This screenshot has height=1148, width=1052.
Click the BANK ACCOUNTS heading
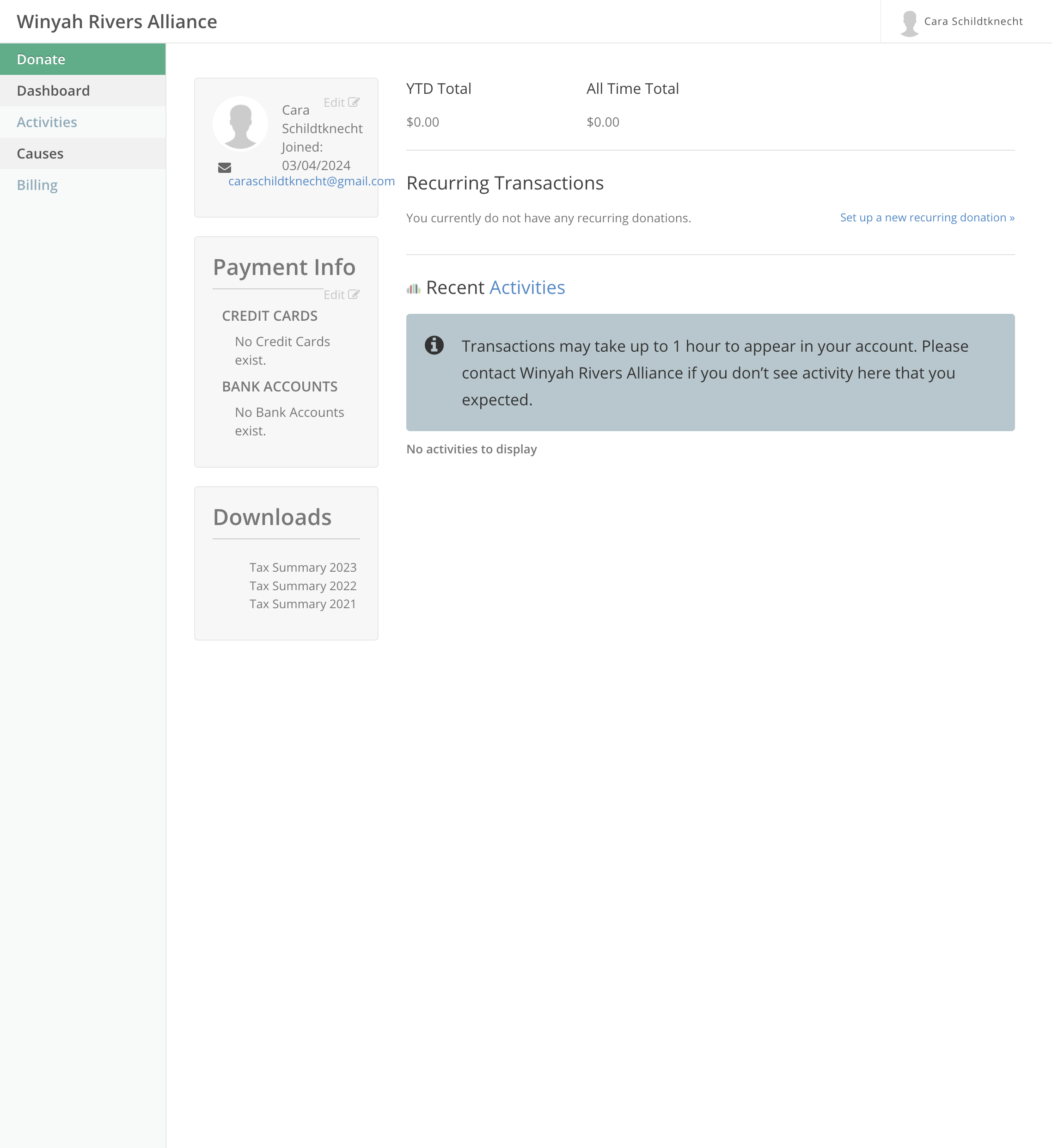point(280,387)
